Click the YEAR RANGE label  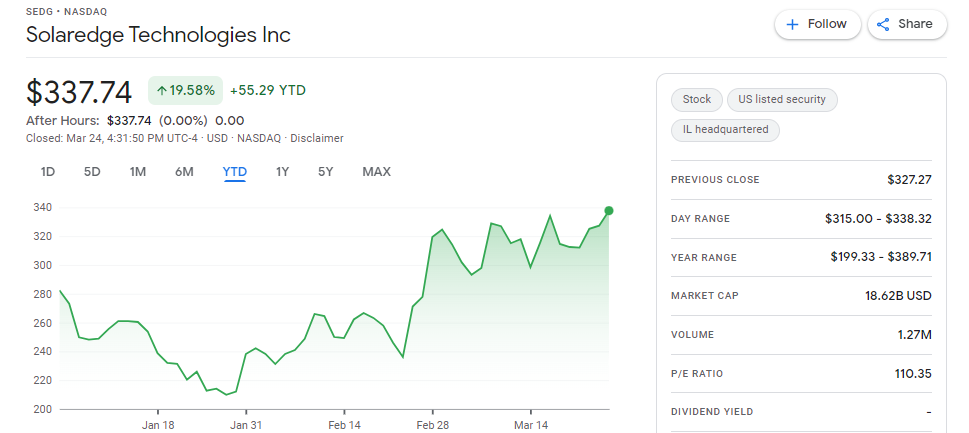click(x=704, y=258)
